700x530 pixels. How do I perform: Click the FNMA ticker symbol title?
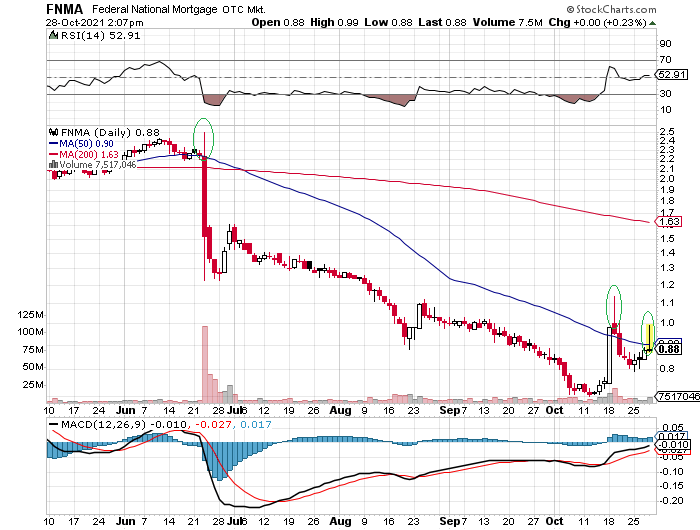pyautogui.click(x=65, y=9)
